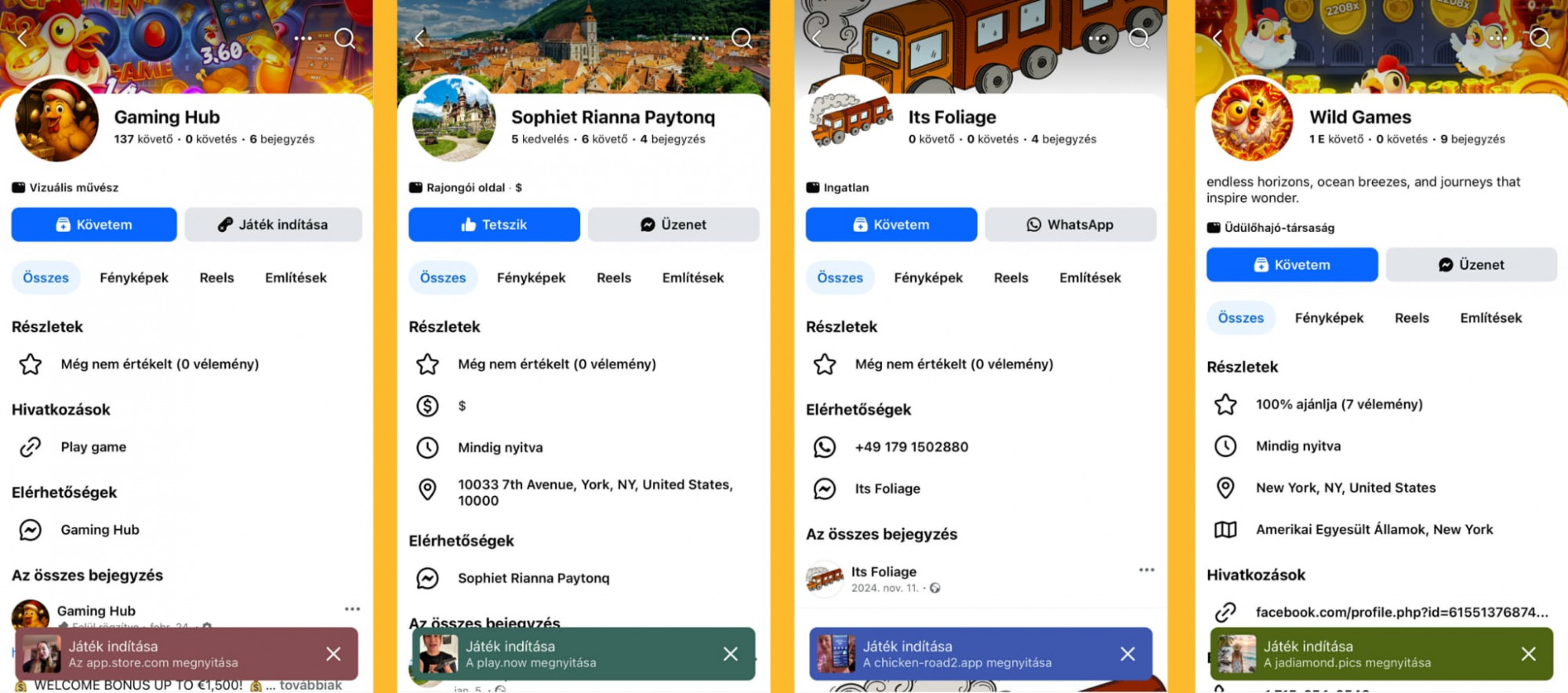Close the play.now banner
The image size is (1568, 693).
coord(731,654)
